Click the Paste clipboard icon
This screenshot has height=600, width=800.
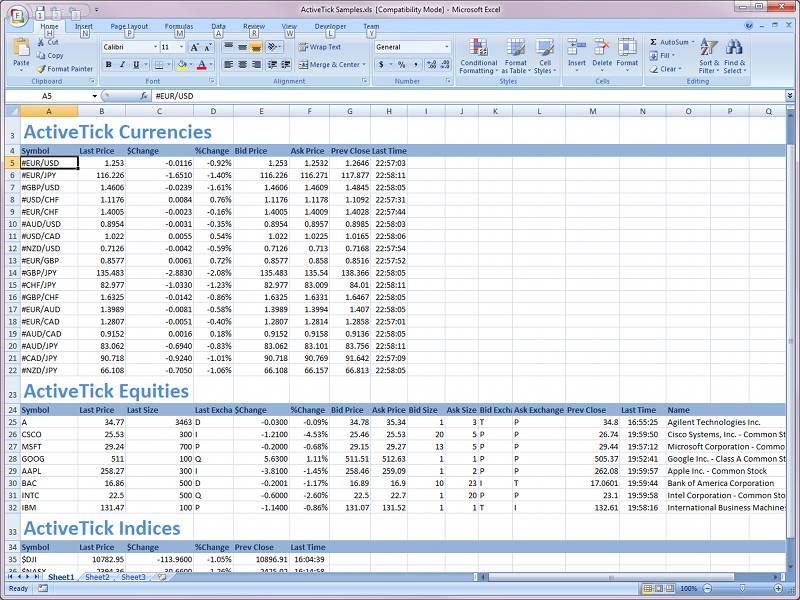[x=21, y=52]
